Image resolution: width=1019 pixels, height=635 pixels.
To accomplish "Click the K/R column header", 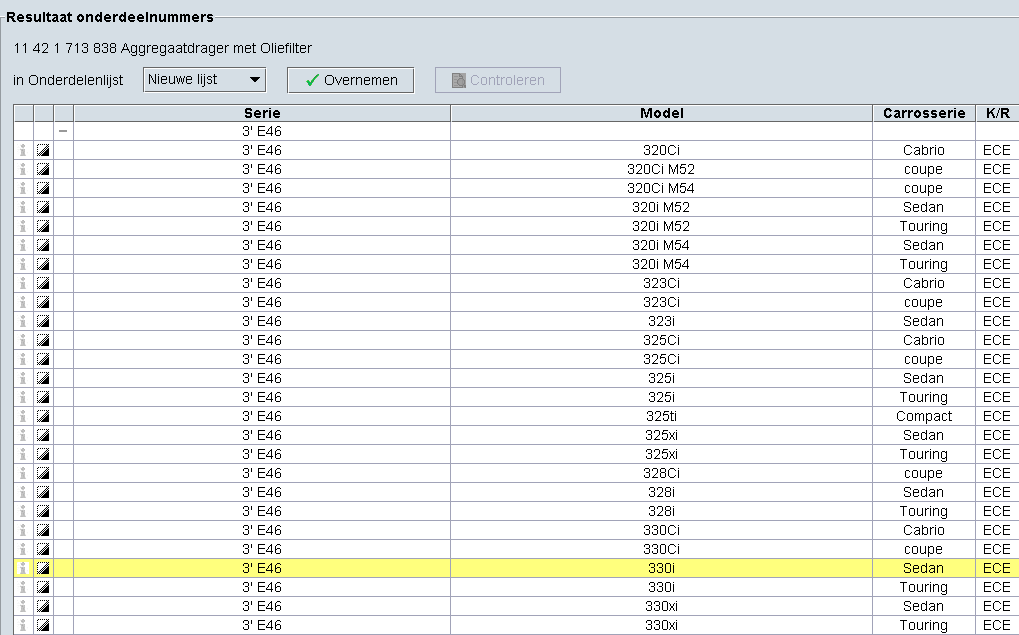I will (996, 113).
